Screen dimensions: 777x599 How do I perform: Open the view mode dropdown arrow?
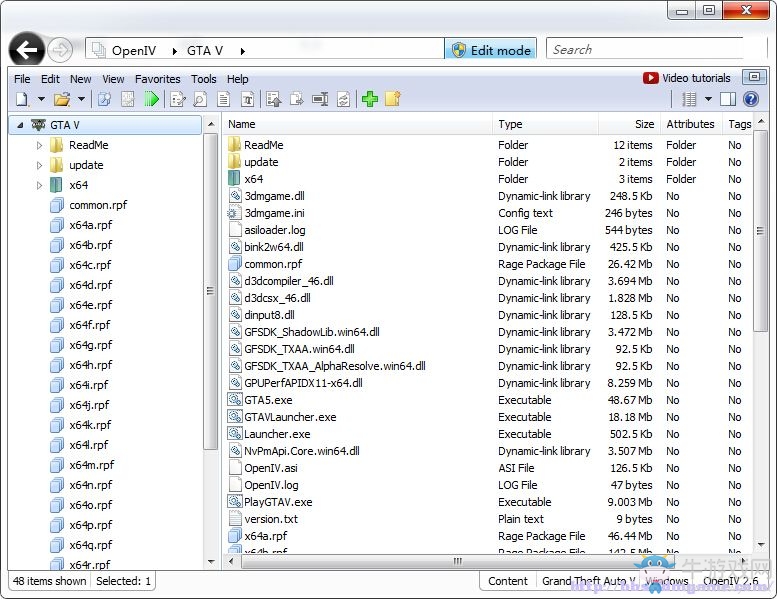tap(708, 99)
